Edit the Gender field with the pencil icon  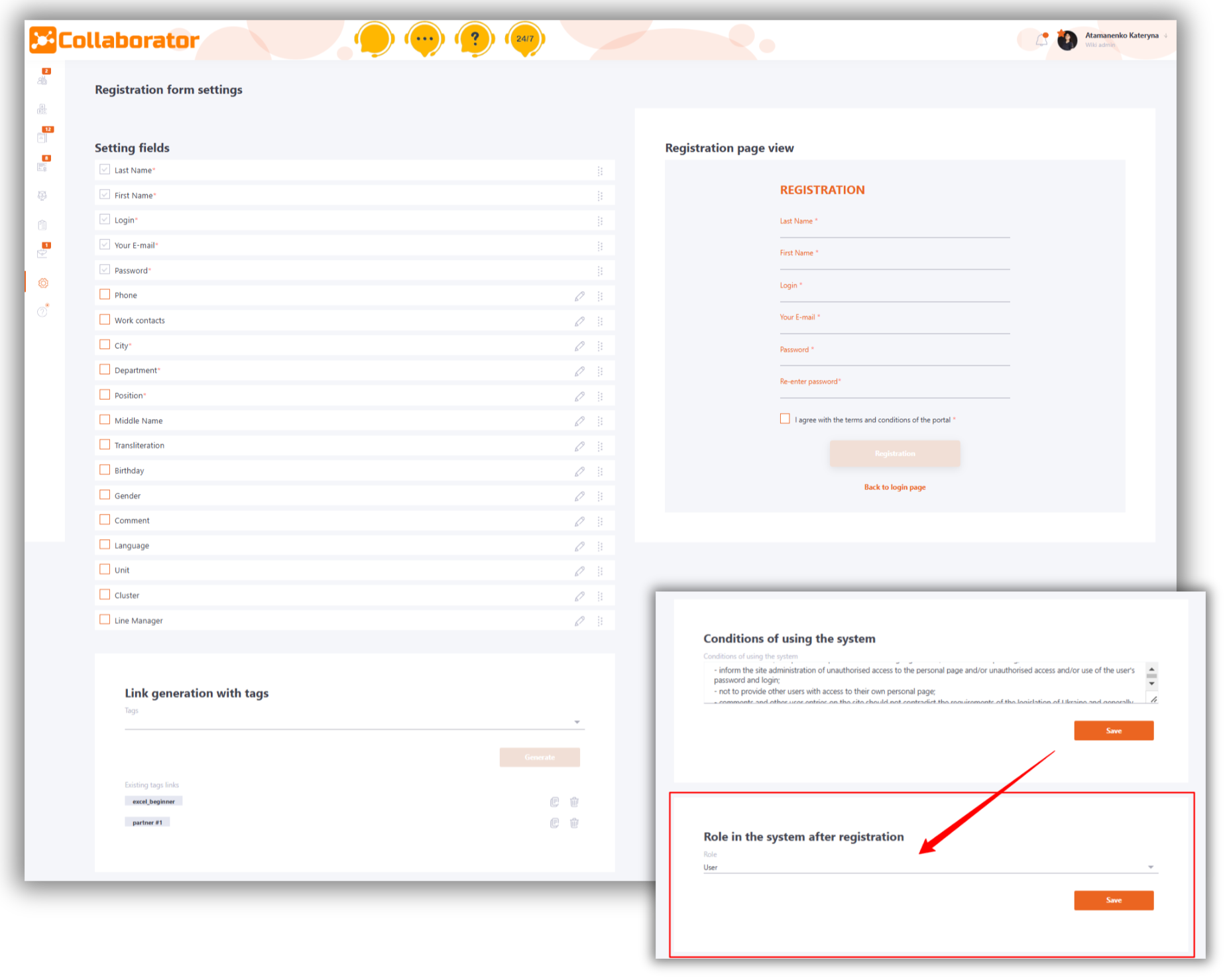[x=580, y=495]
